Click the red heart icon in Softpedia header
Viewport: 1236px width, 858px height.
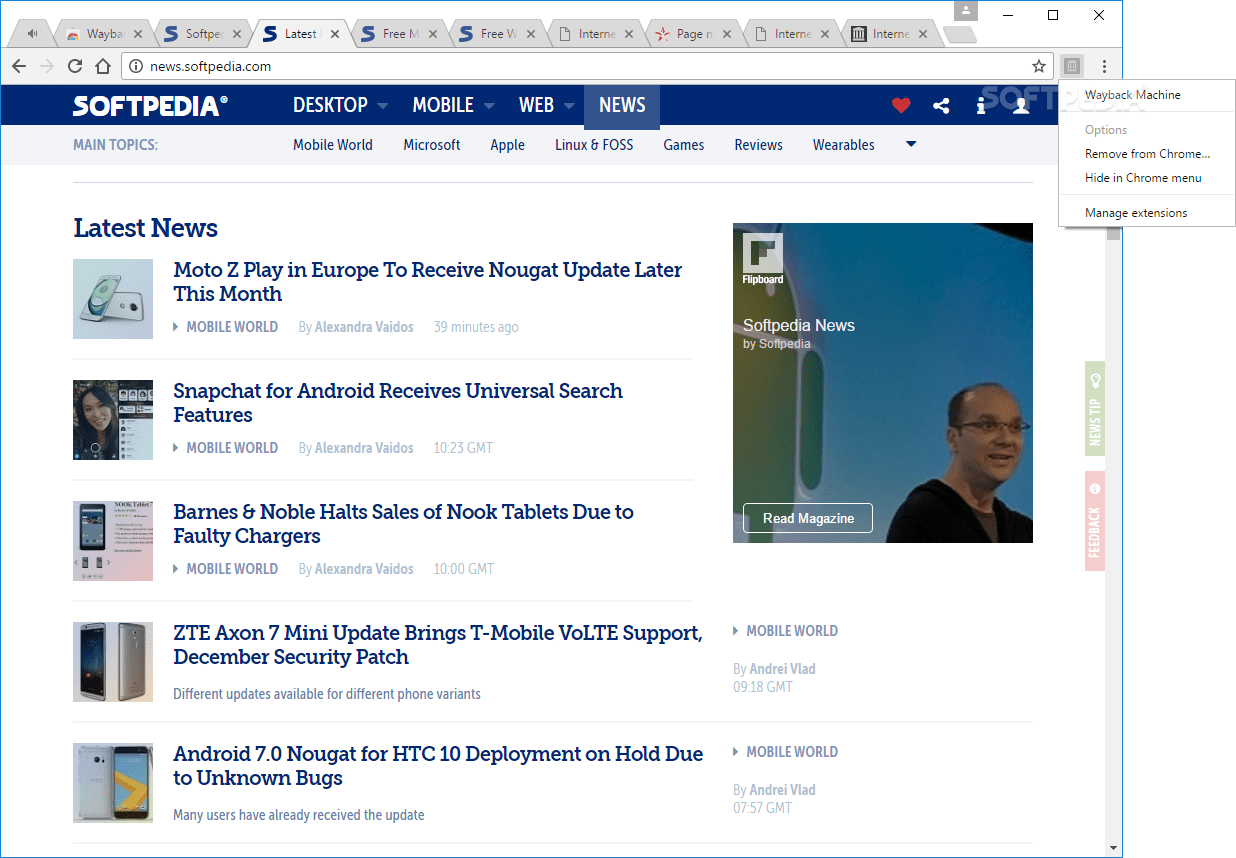(901, 105)
